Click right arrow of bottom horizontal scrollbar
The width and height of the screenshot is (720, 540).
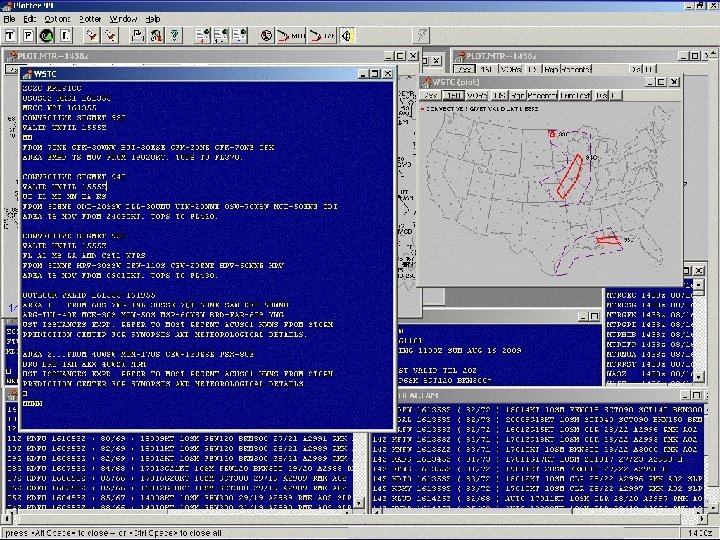[x=701, y=518]
